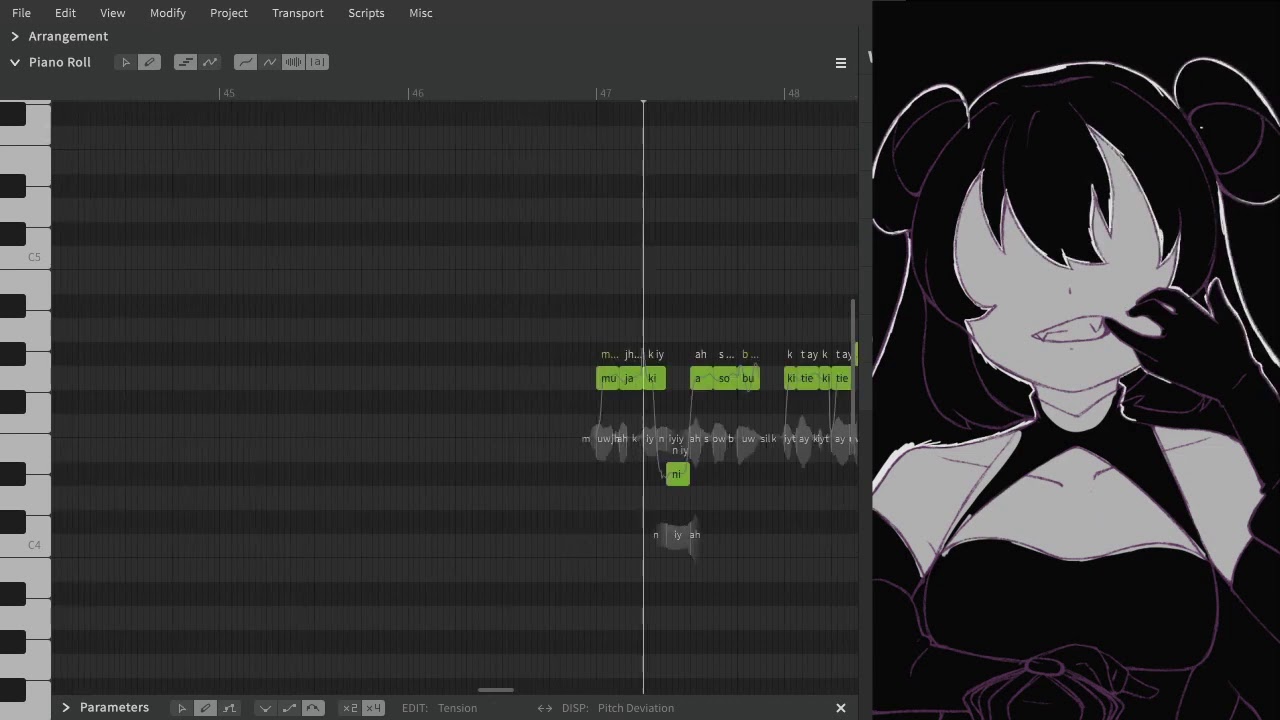The width and height of the screenshot is (1280, 720).
Task: Select pencil tool in Parameters panel
Action: (x=205, y=708)
